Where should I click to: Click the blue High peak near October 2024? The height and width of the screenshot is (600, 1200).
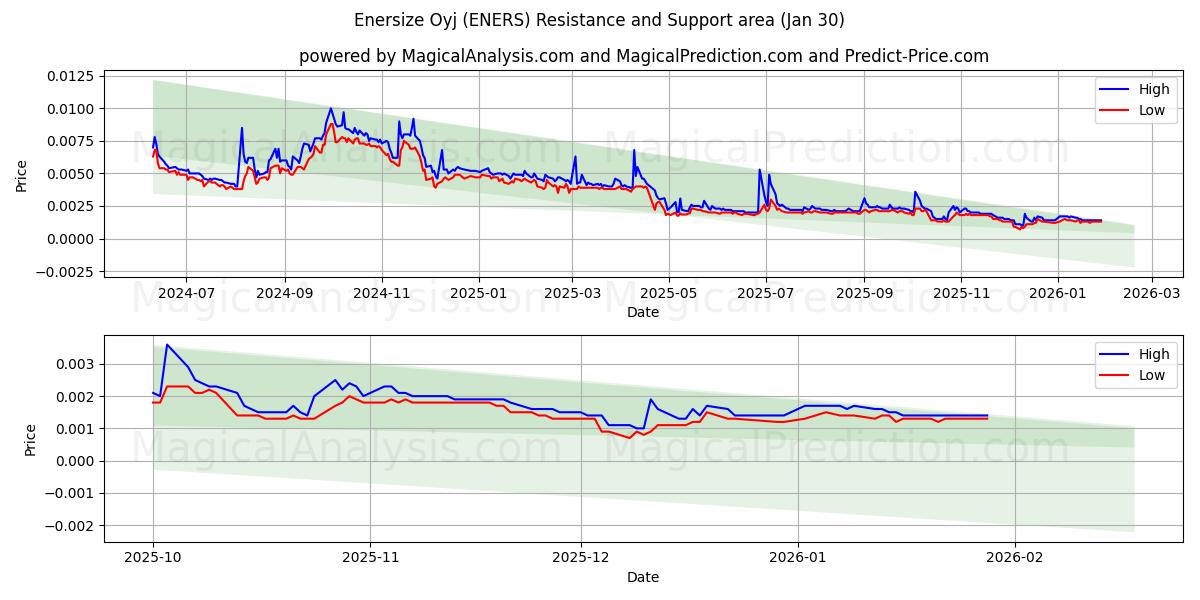pos(331,109)
